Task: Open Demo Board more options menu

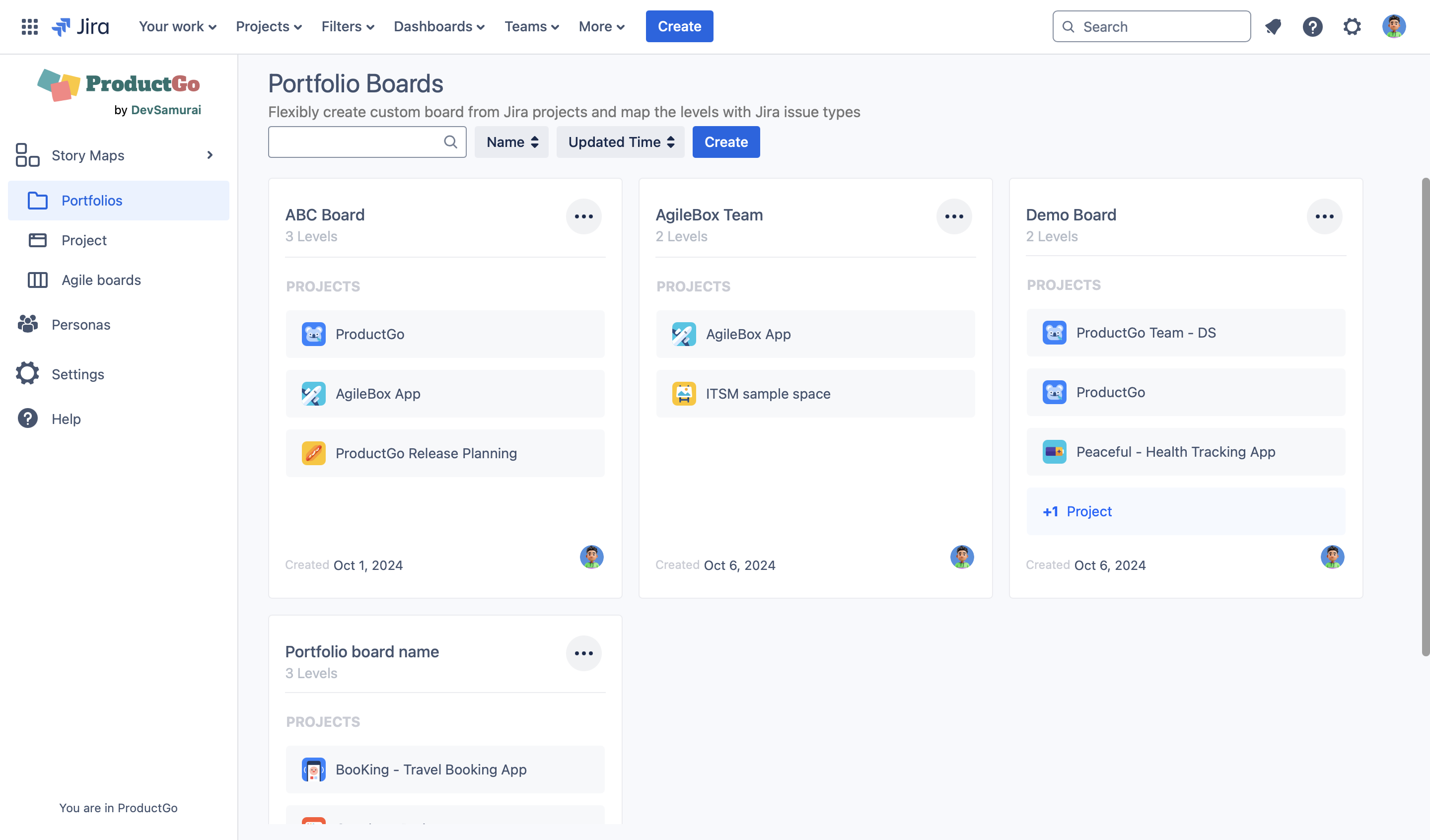Action: click(1324, 216)
